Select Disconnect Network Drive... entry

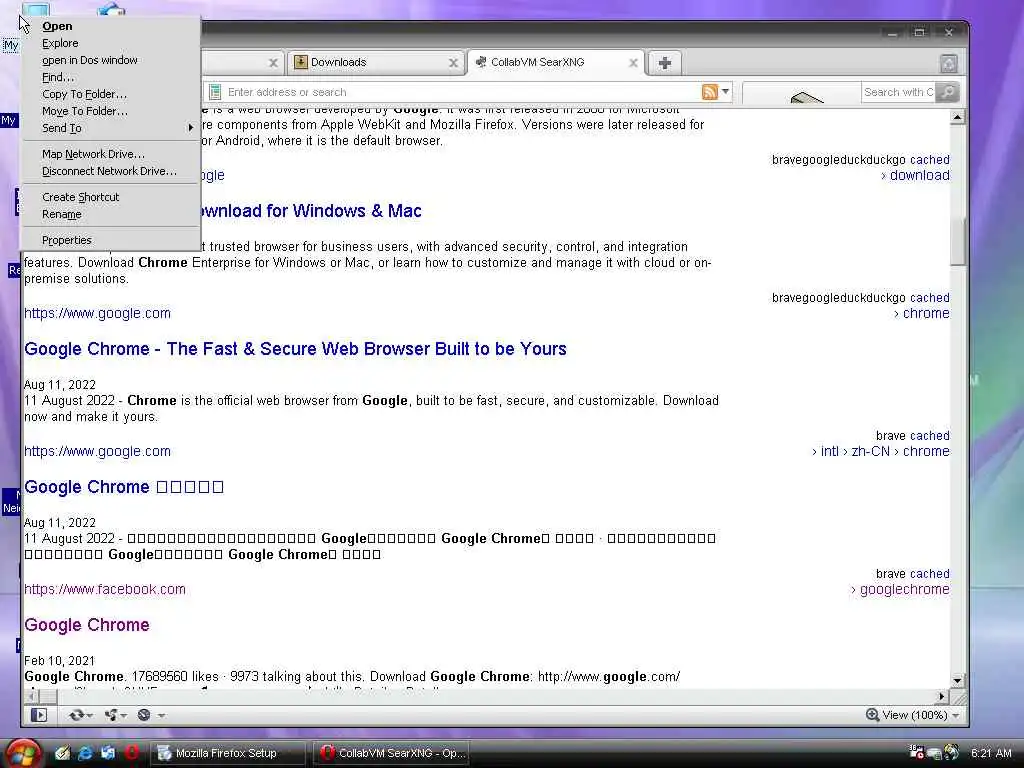(111, 171)
